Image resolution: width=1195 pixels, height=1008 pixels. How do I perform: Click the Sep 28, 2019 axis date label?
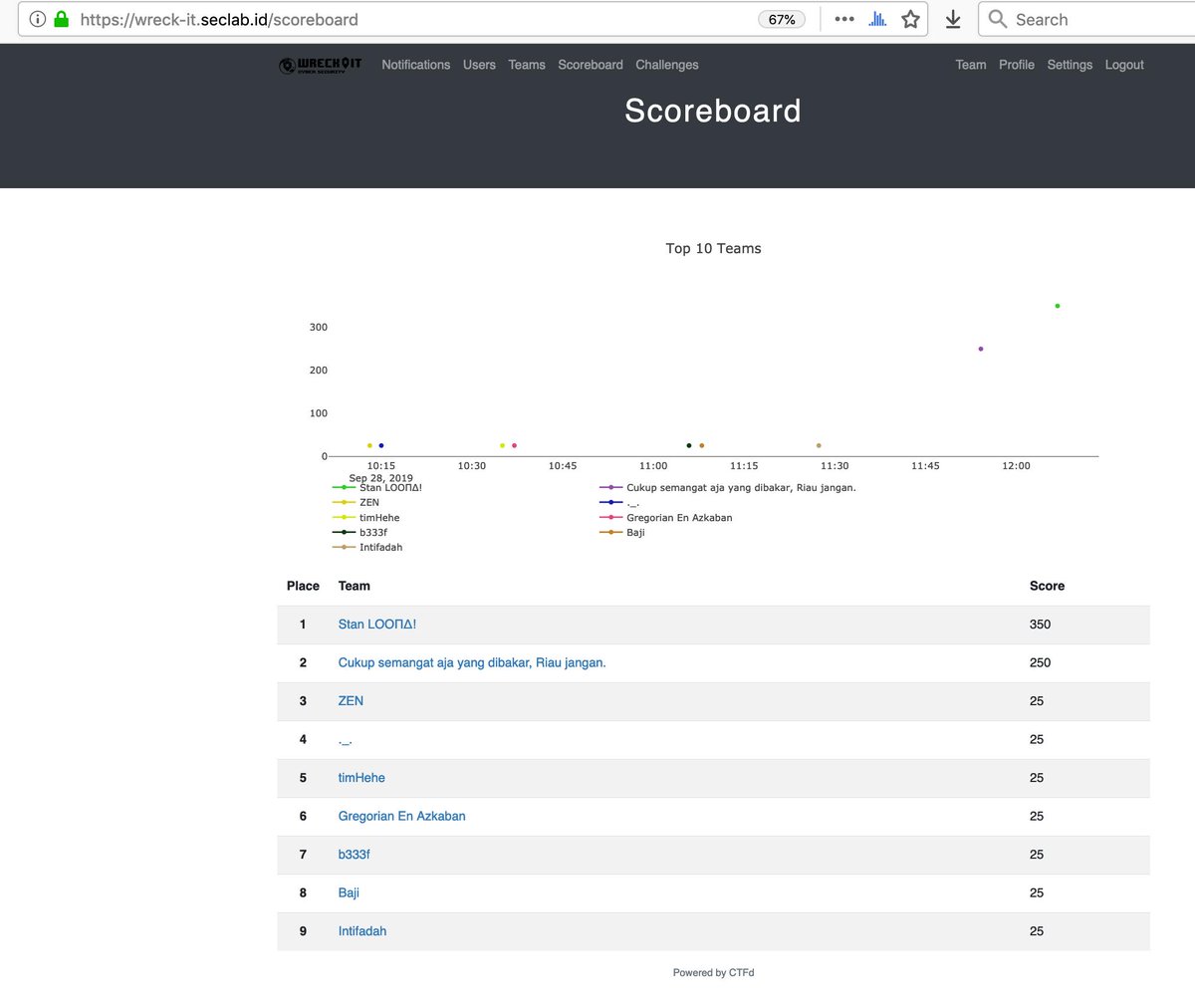coord(380,478)
